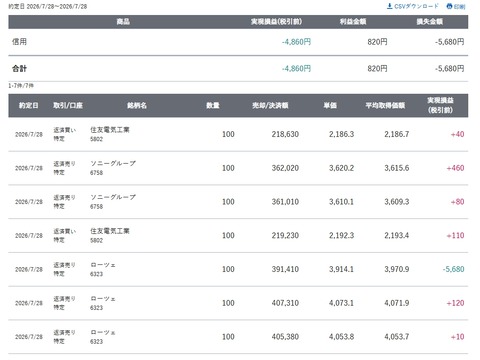Click ローツェ in the -5,680 row
This screenshot has width=480, height=360.
click(103, 265)
